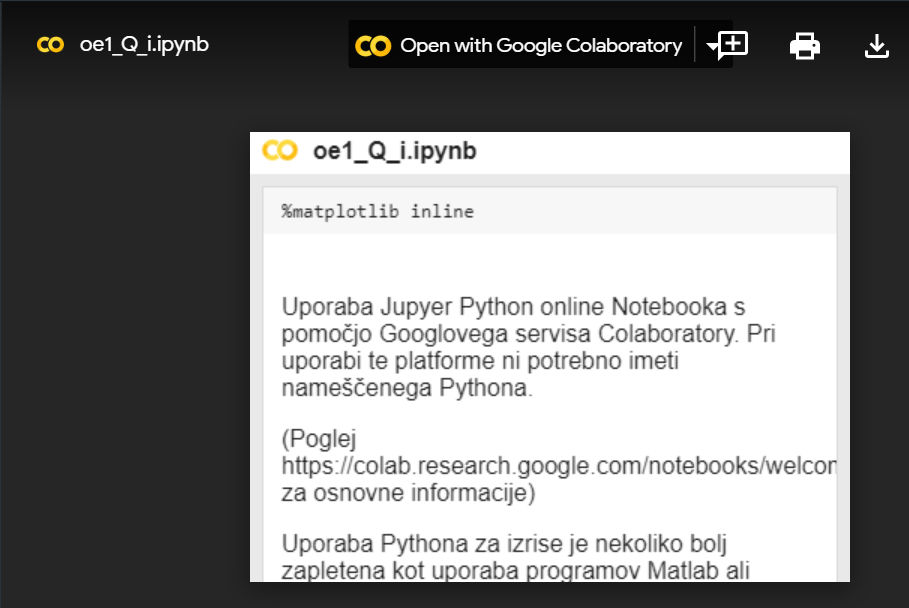Screen dimensions: 909x608
Task: Click the Colab logo in the preview header
Action: coord(280,151)
